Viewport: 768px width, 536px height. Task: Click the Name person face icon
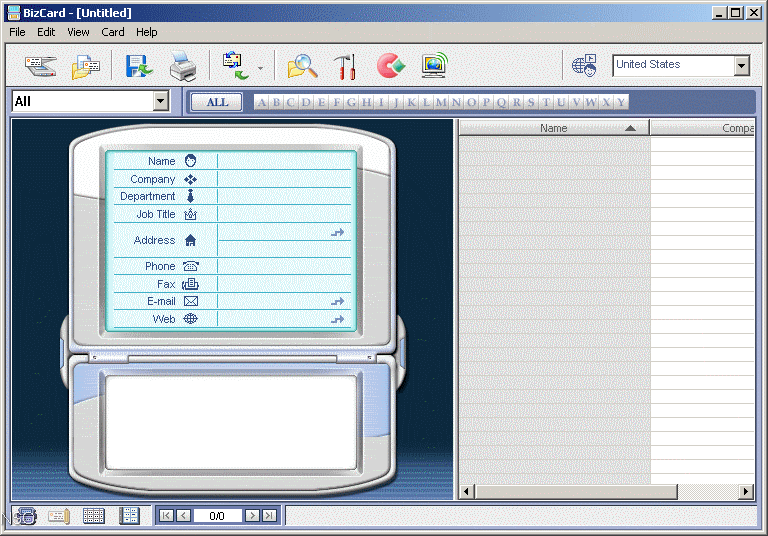coord(191,161)
